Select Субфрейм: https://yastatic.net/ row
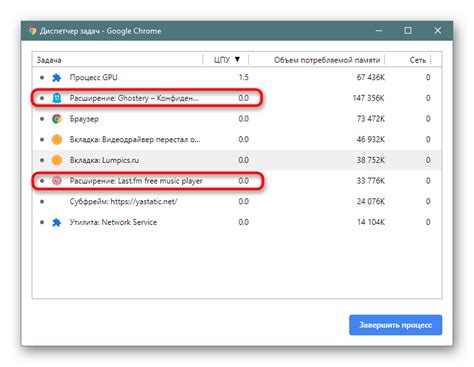Screen dimensions: 474x367 point(237,201)
